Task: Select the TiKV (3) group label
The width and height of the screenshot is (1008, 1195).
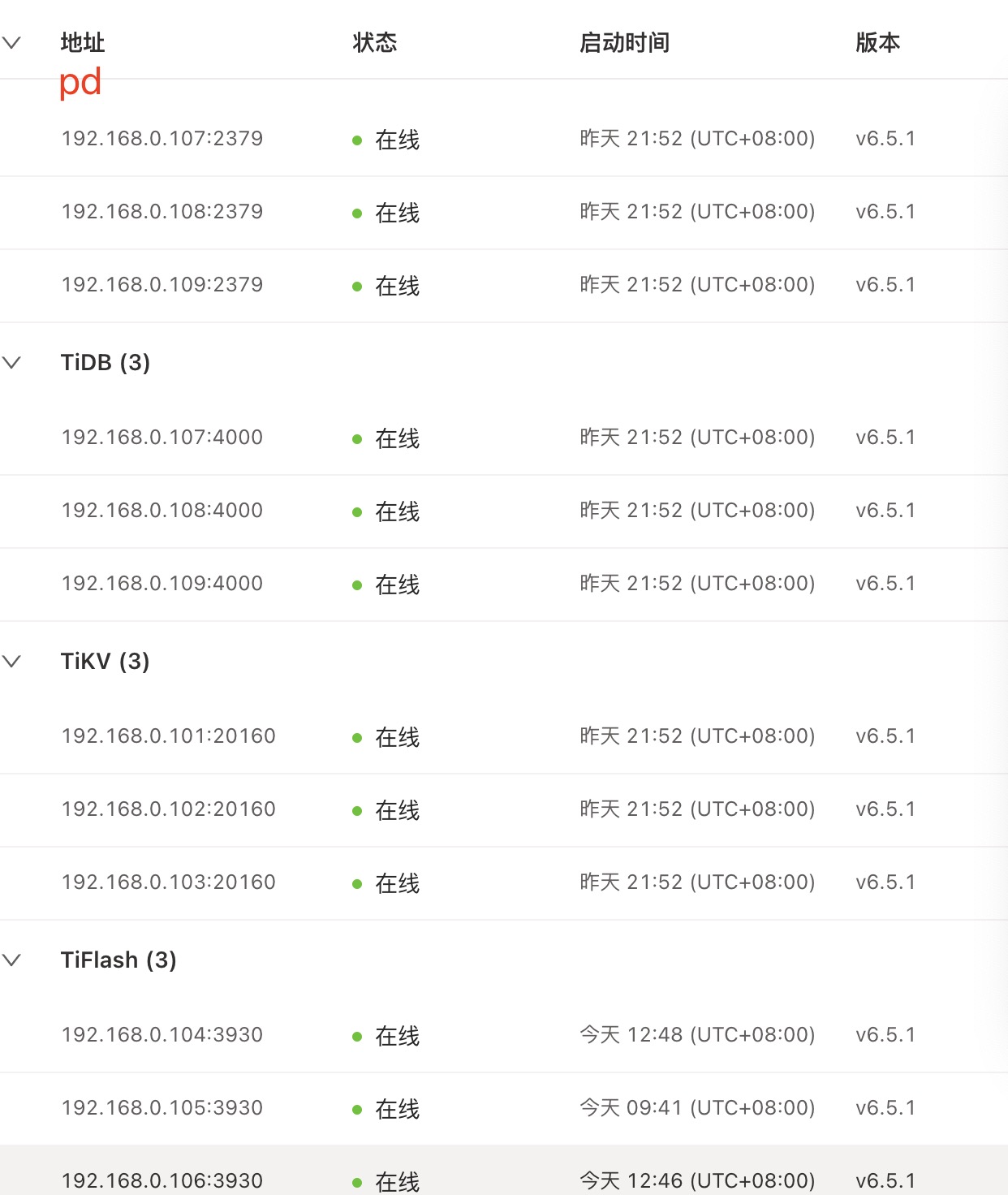Action: click(x=106, y=661)
